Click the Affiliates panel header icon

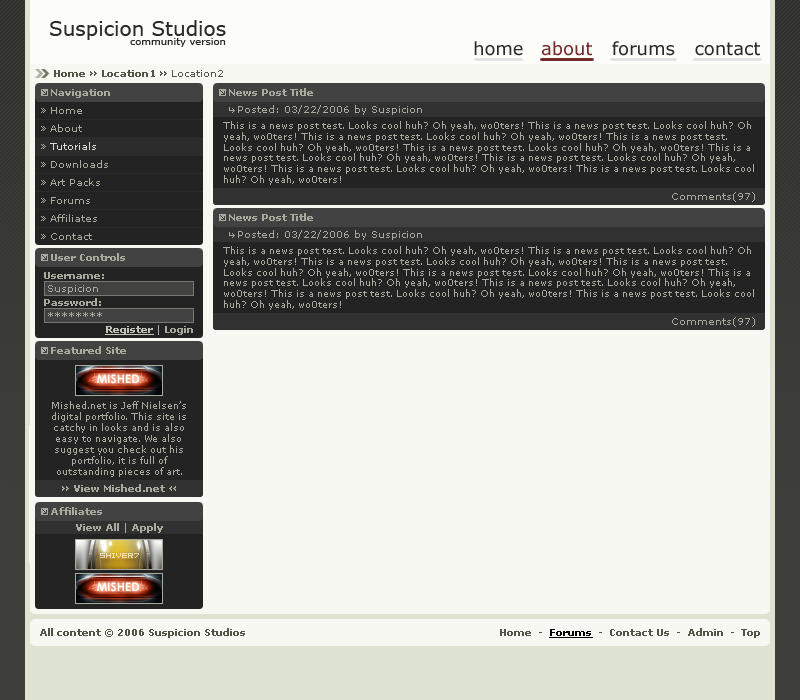point(43,513)
